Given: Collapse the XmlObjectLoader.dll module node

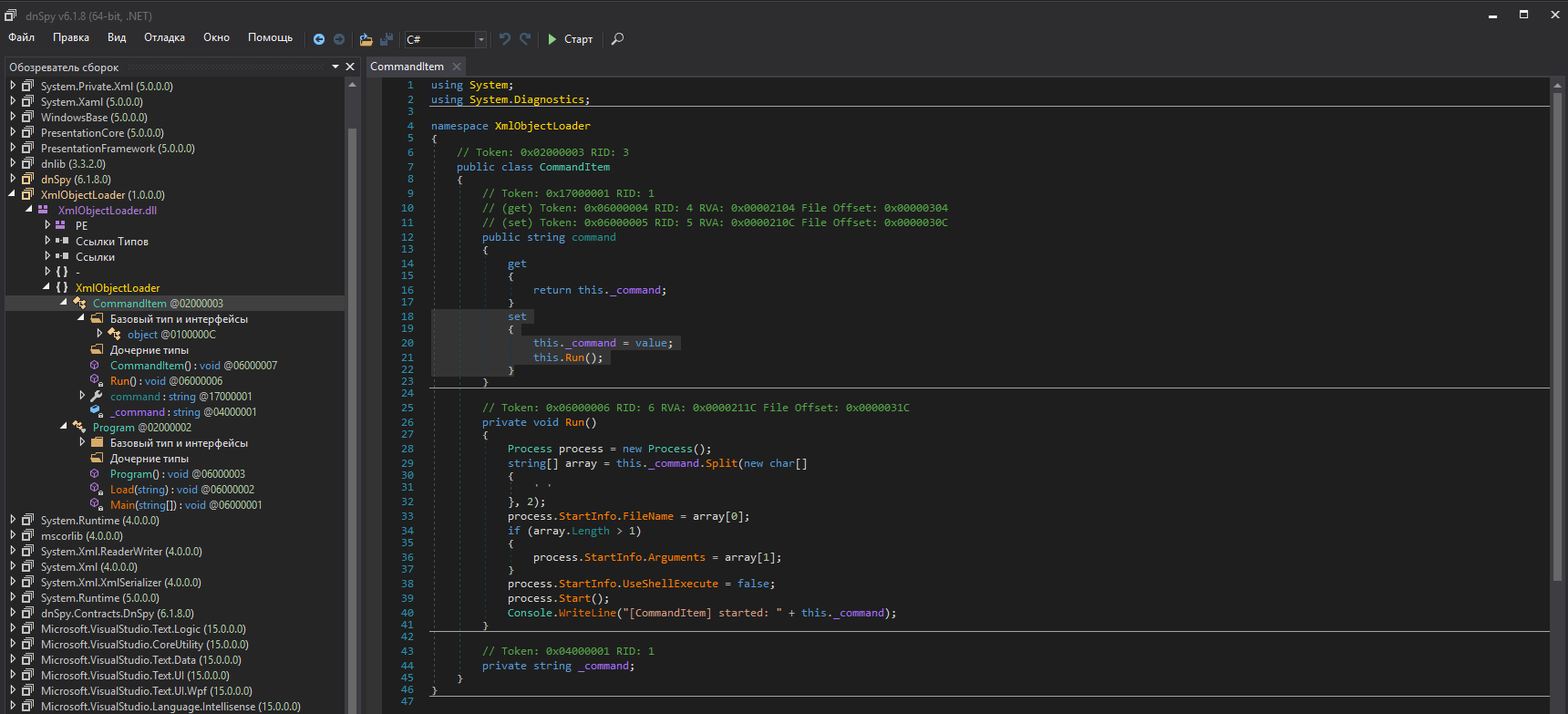Looking at the screenshot, I should coord(29,210).
